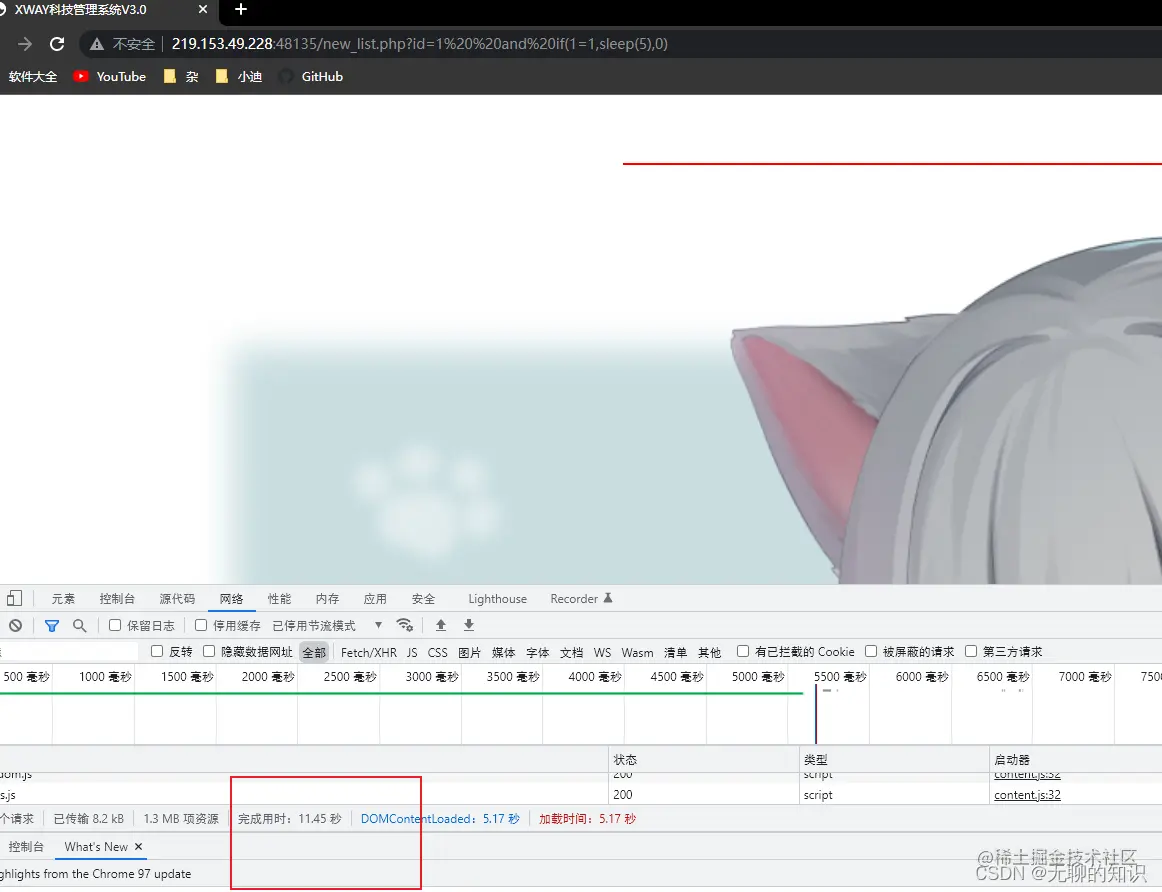Tick the 第三方请求 checkbox
The image size is (1162, 892).
coord(971,651)
